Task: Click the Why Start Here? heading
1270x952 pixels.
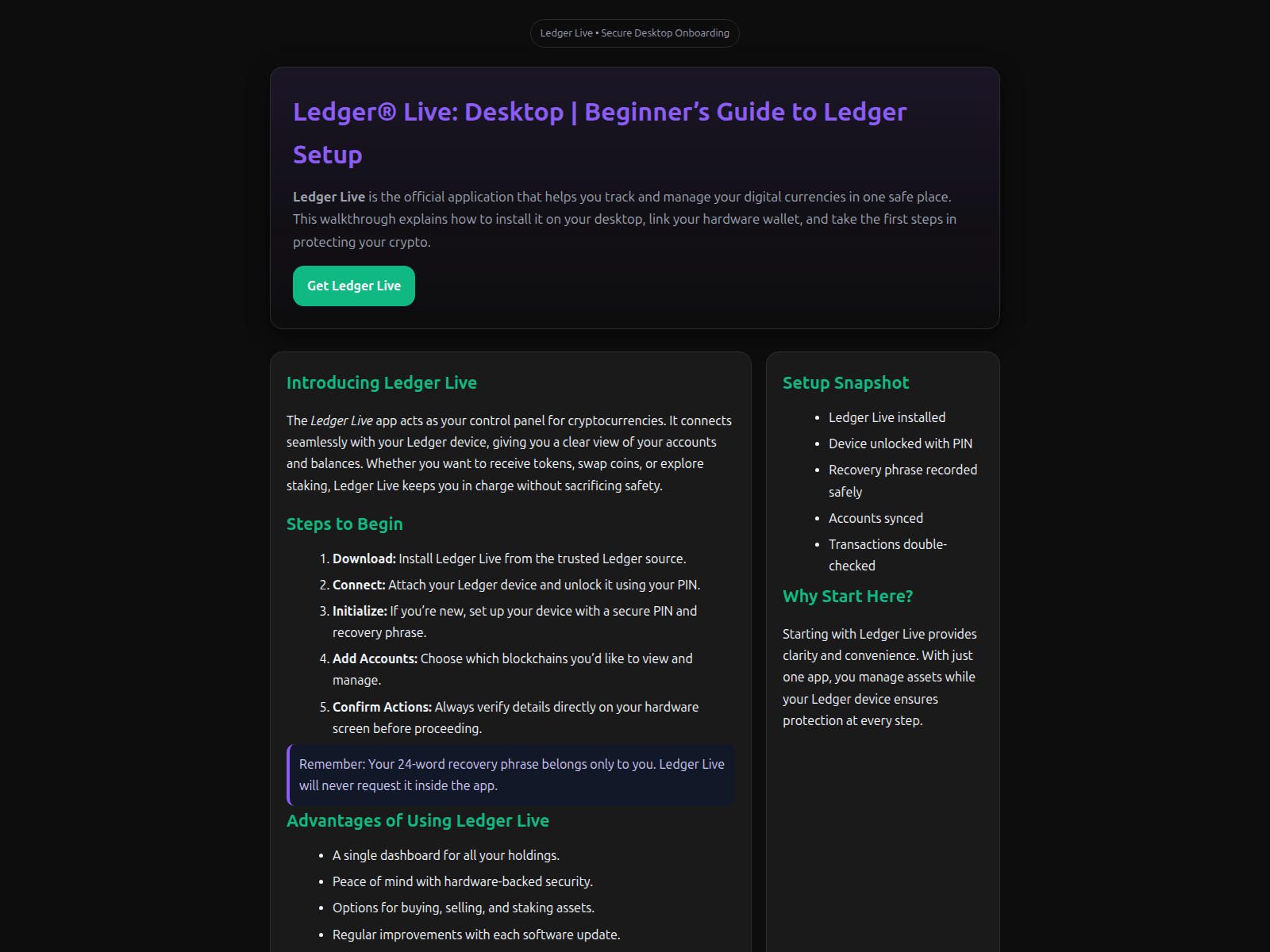Action: 847,597
